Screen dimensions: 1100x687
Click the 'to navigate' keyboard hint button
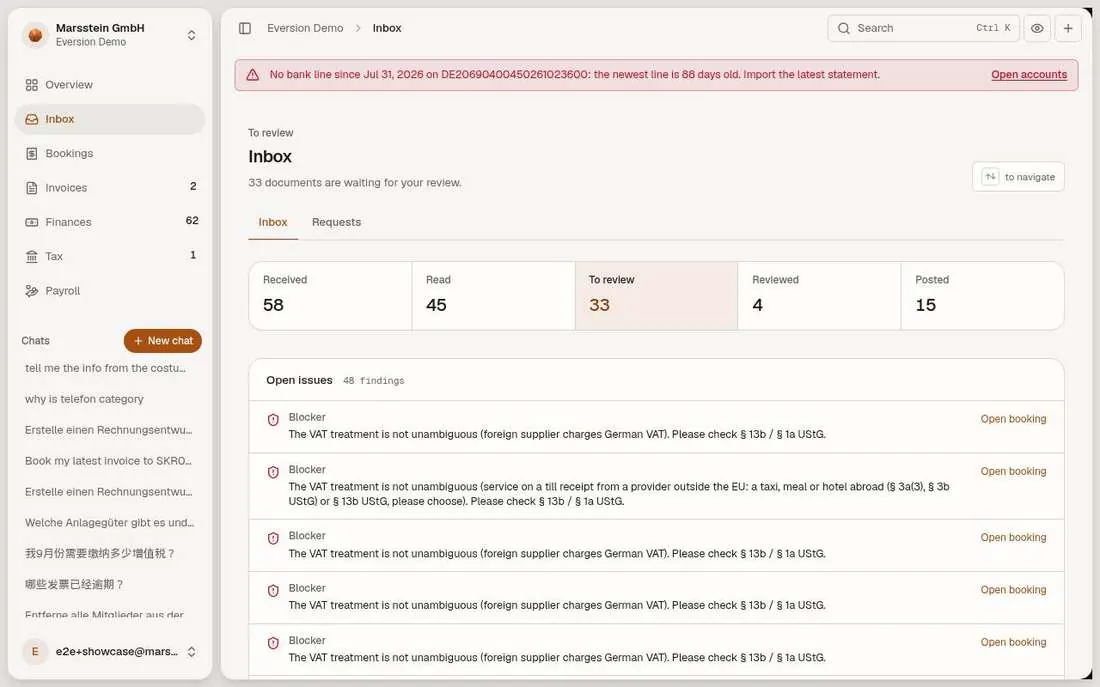(1018, 177)
